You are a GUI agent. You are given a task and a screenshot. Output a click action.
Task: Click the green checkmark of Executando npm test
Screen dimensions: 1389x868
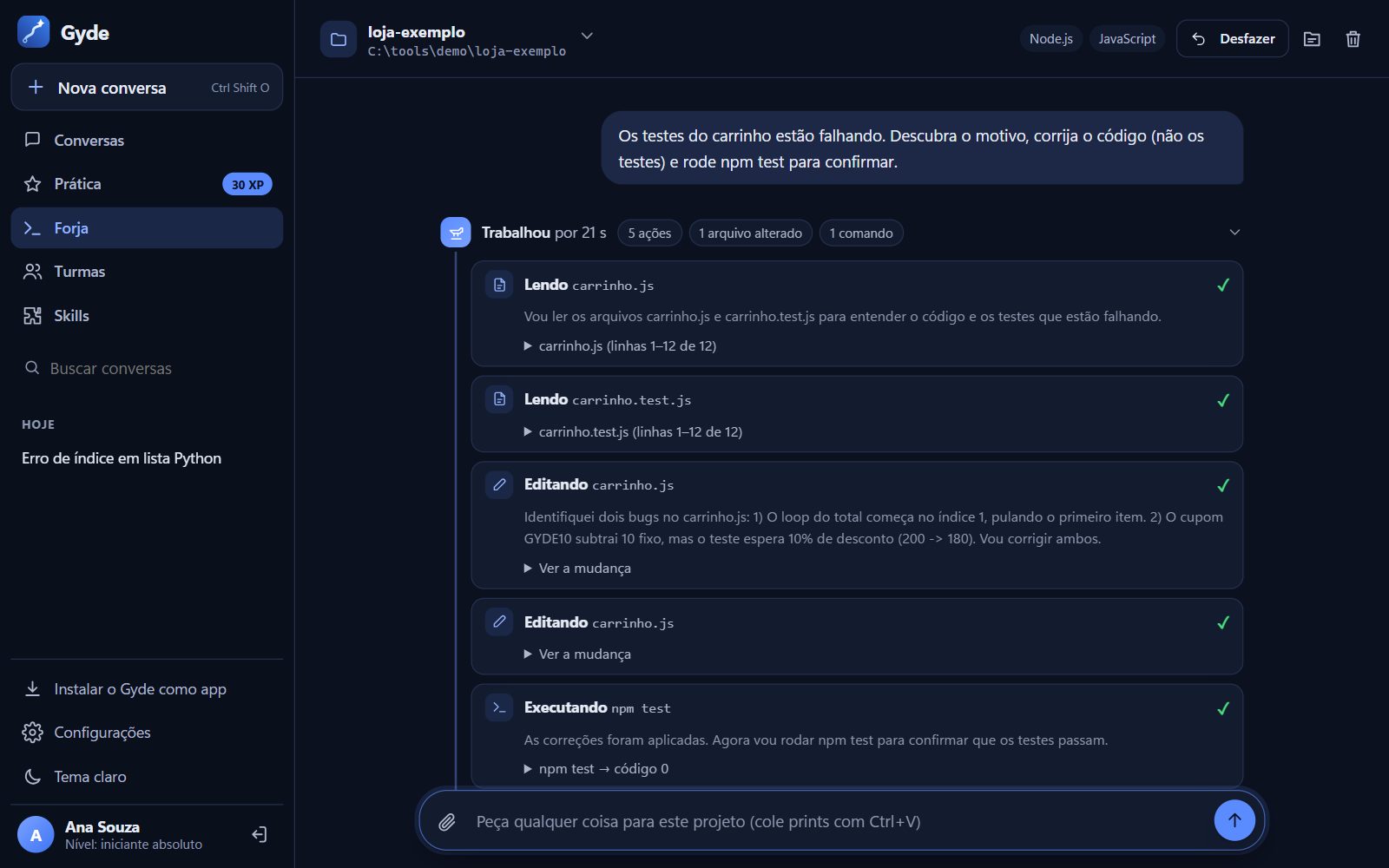(x=1223, y=708)
